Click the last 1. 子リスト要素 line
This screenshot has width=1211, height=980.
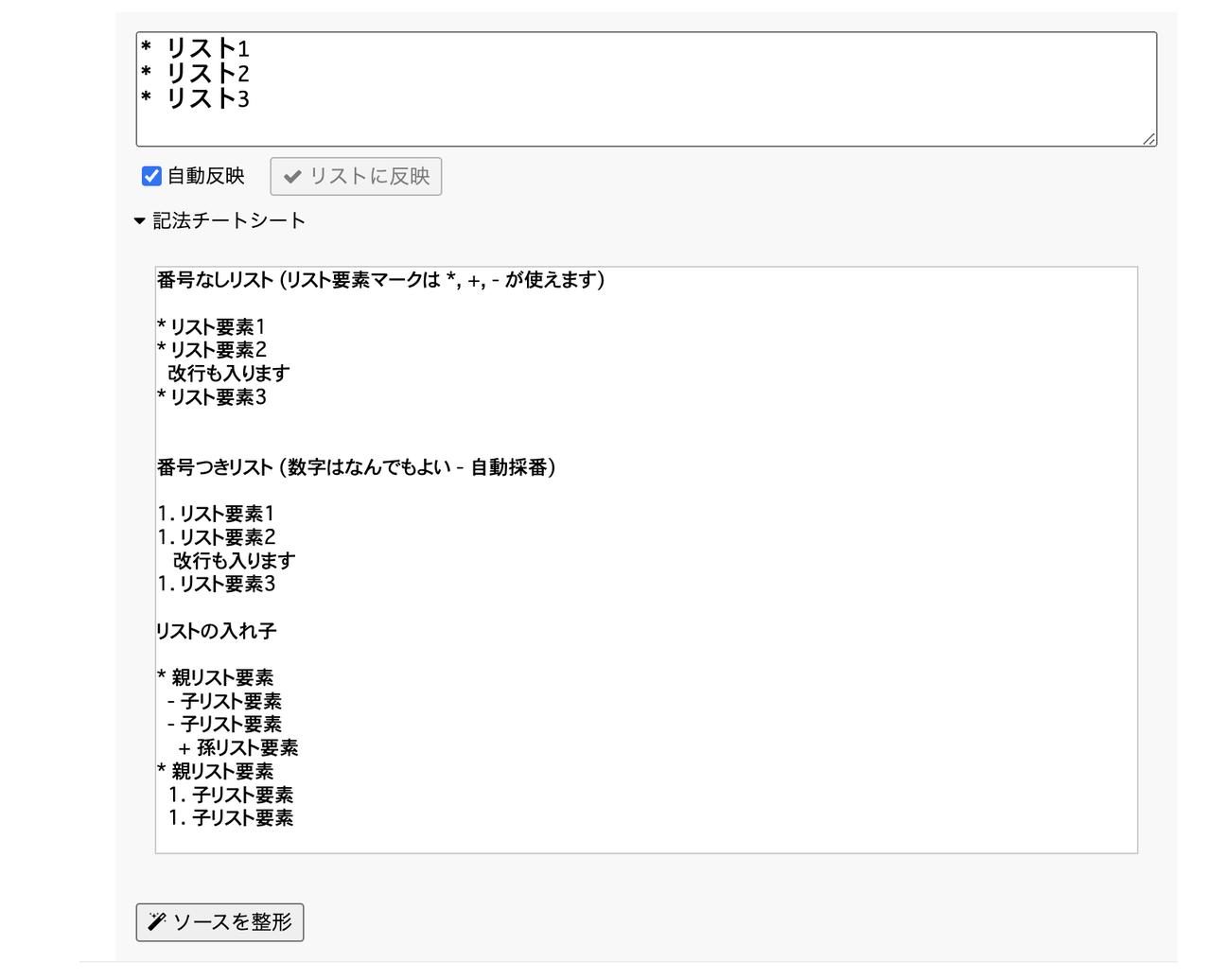(x=231, y=818)
